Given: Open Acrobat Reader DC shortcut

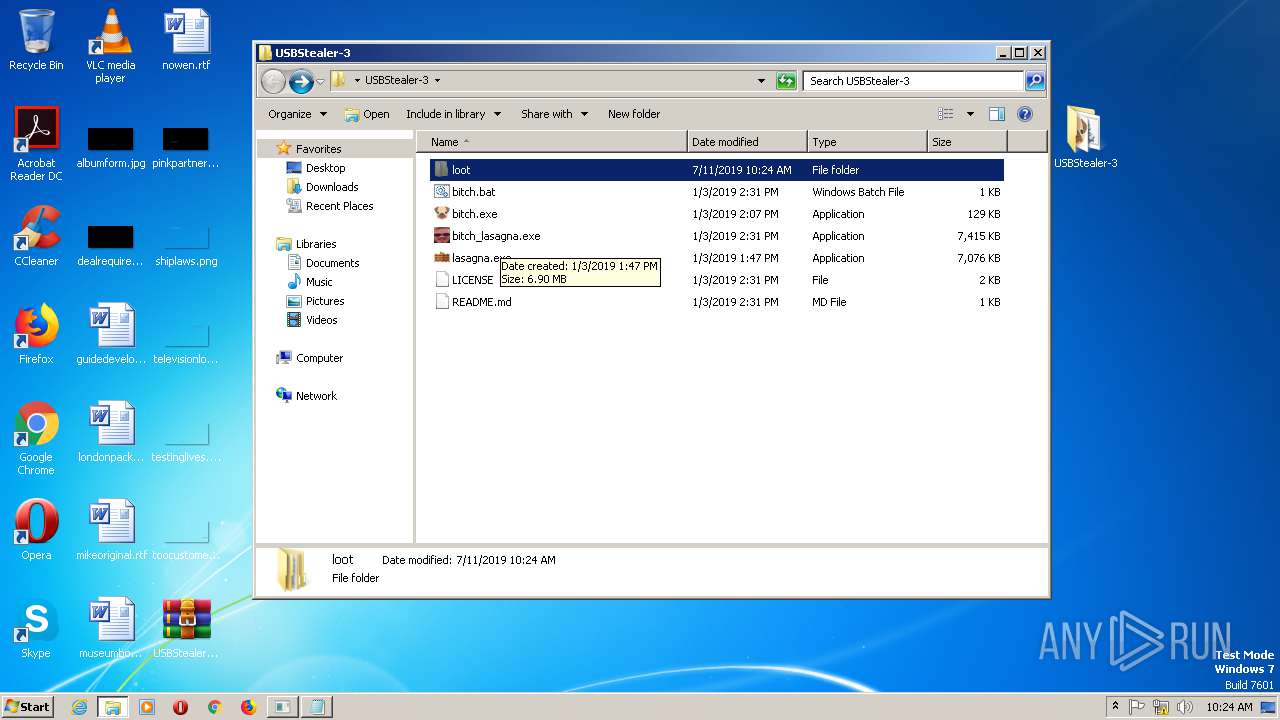Looking at the screenshot, I should point(36,143).
